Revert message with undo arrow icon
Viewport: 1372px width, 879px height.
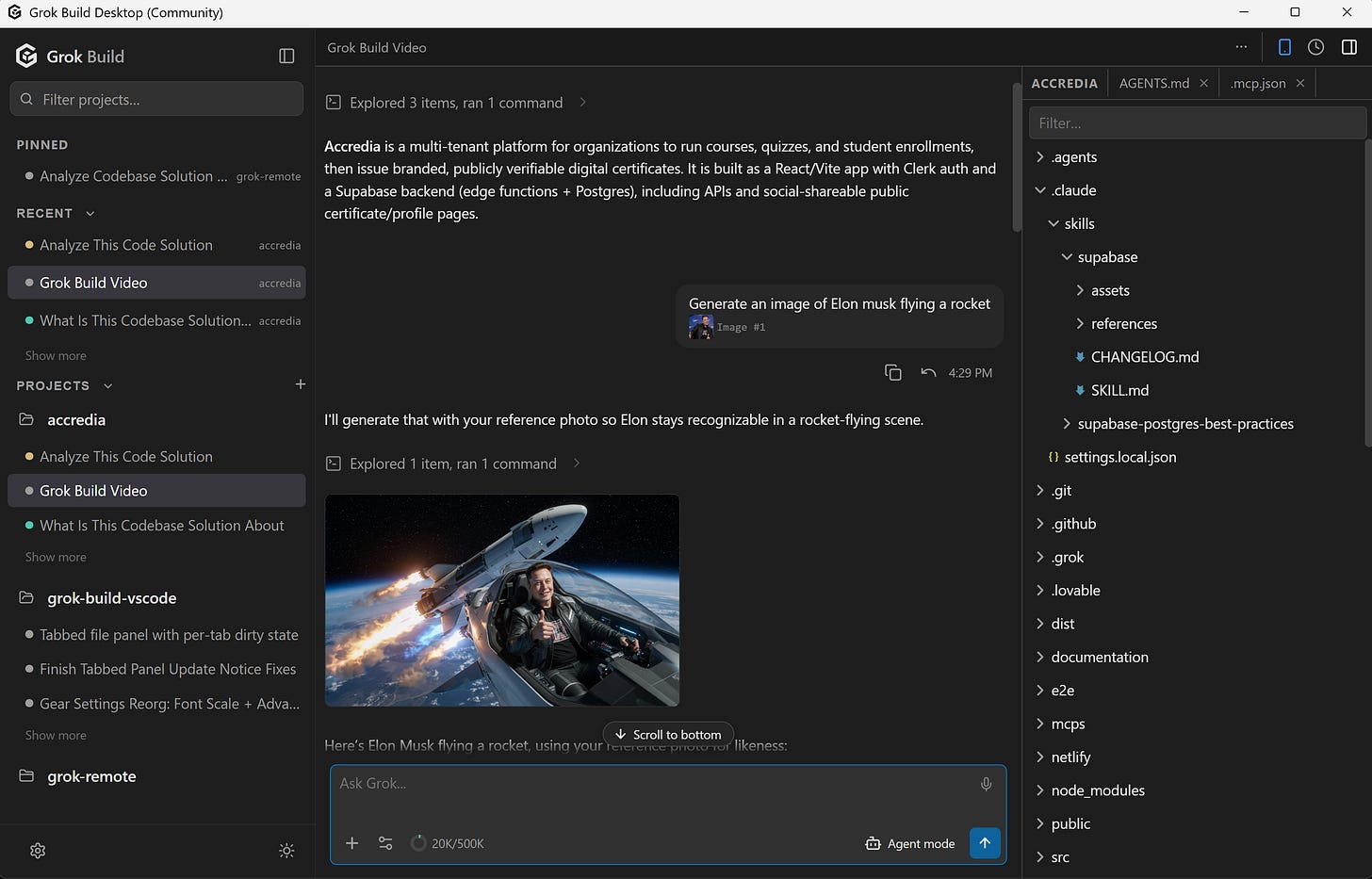coord(928,373)
